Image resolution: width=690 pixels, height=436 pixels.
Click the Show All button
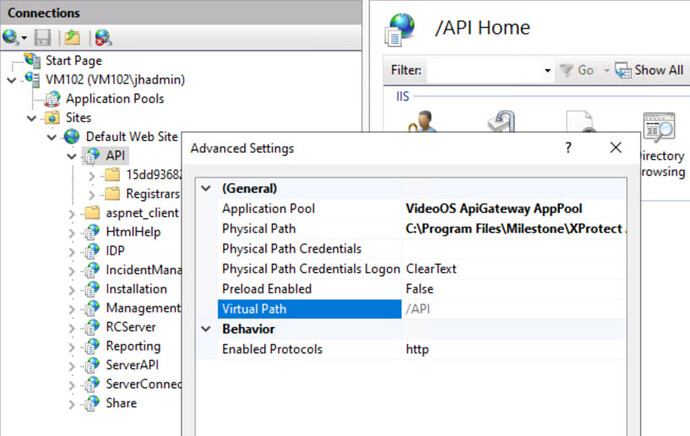(649, 70)
